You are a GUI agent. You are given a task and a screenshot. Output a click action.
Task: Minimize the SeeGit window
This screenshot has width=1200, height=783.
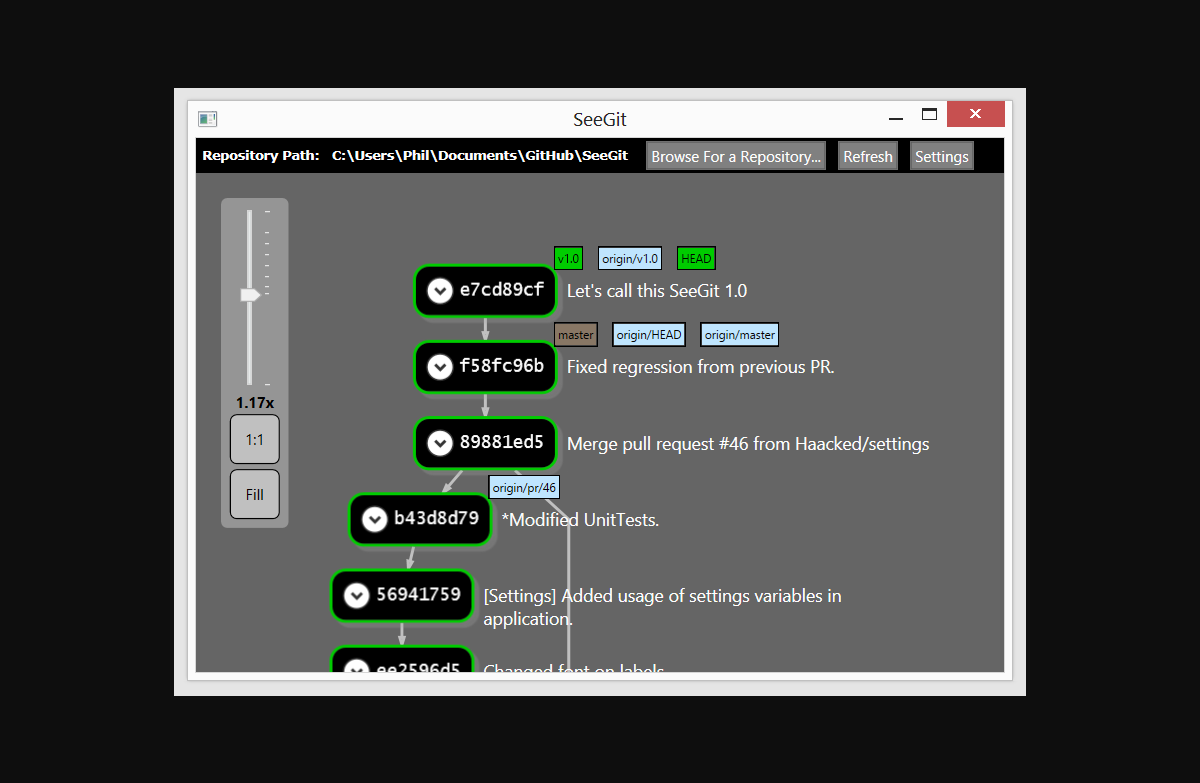895,118
